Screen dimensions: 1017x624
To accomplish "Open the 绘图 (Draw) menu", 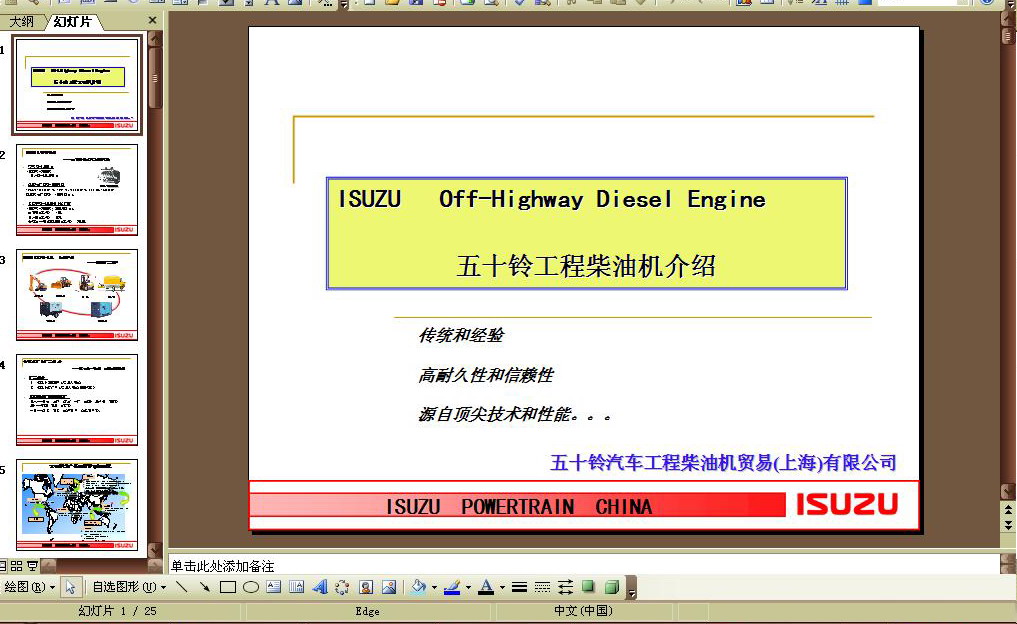I will [29, 587].
